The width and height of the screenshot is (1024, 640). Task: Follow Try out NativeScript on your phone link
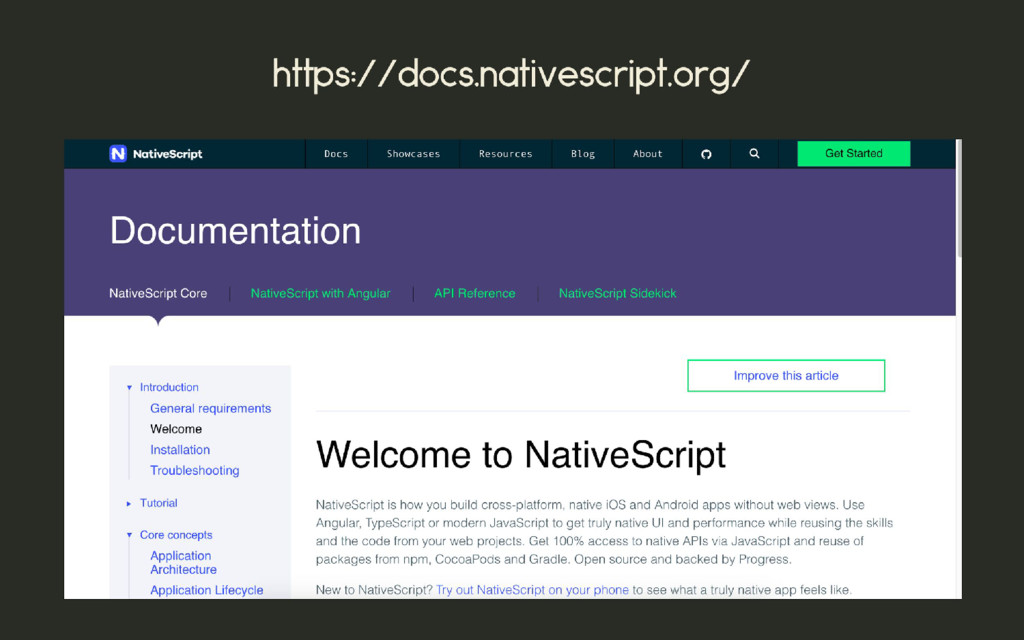click(x=532, y=590)
